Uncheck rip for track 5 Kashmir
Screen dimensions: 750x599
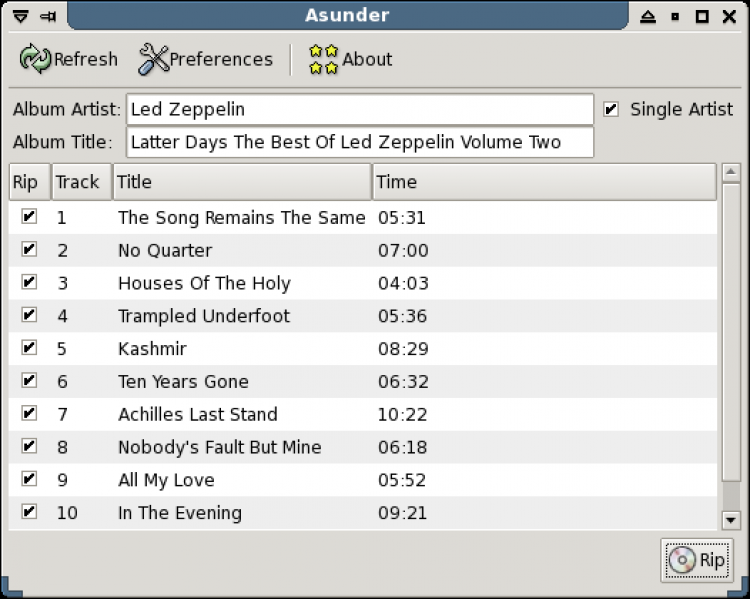point(29,348)
